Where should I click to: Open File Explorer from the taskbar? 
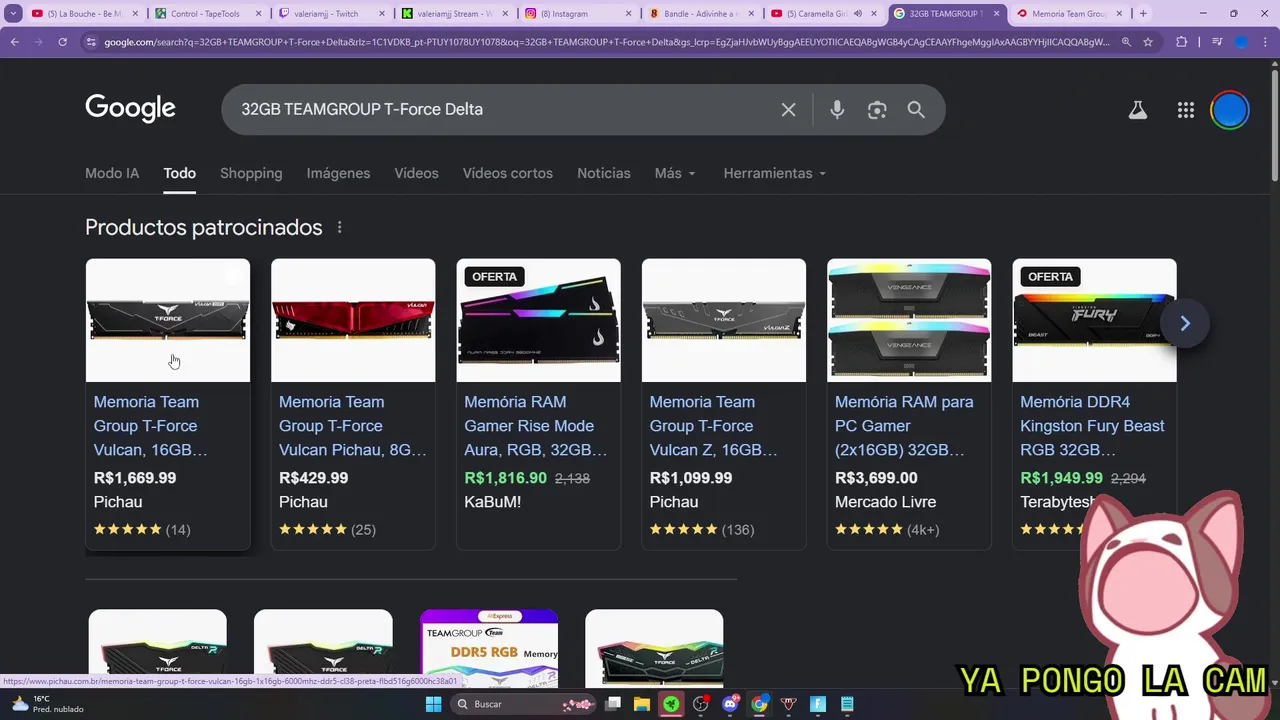coord(642,704)
